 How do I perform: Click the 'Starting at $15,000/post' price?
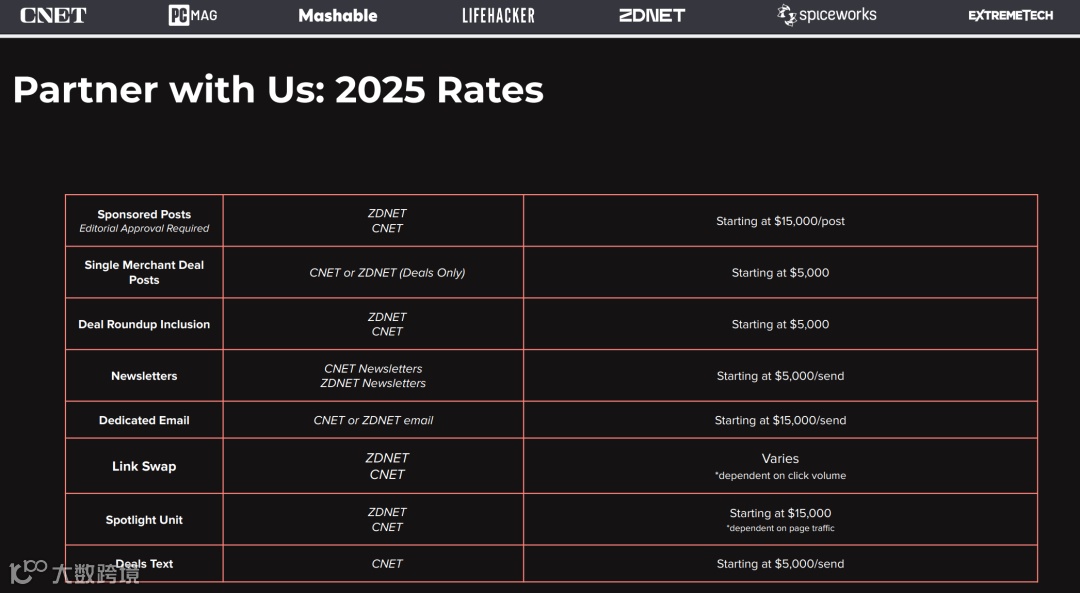click(780, 221)
